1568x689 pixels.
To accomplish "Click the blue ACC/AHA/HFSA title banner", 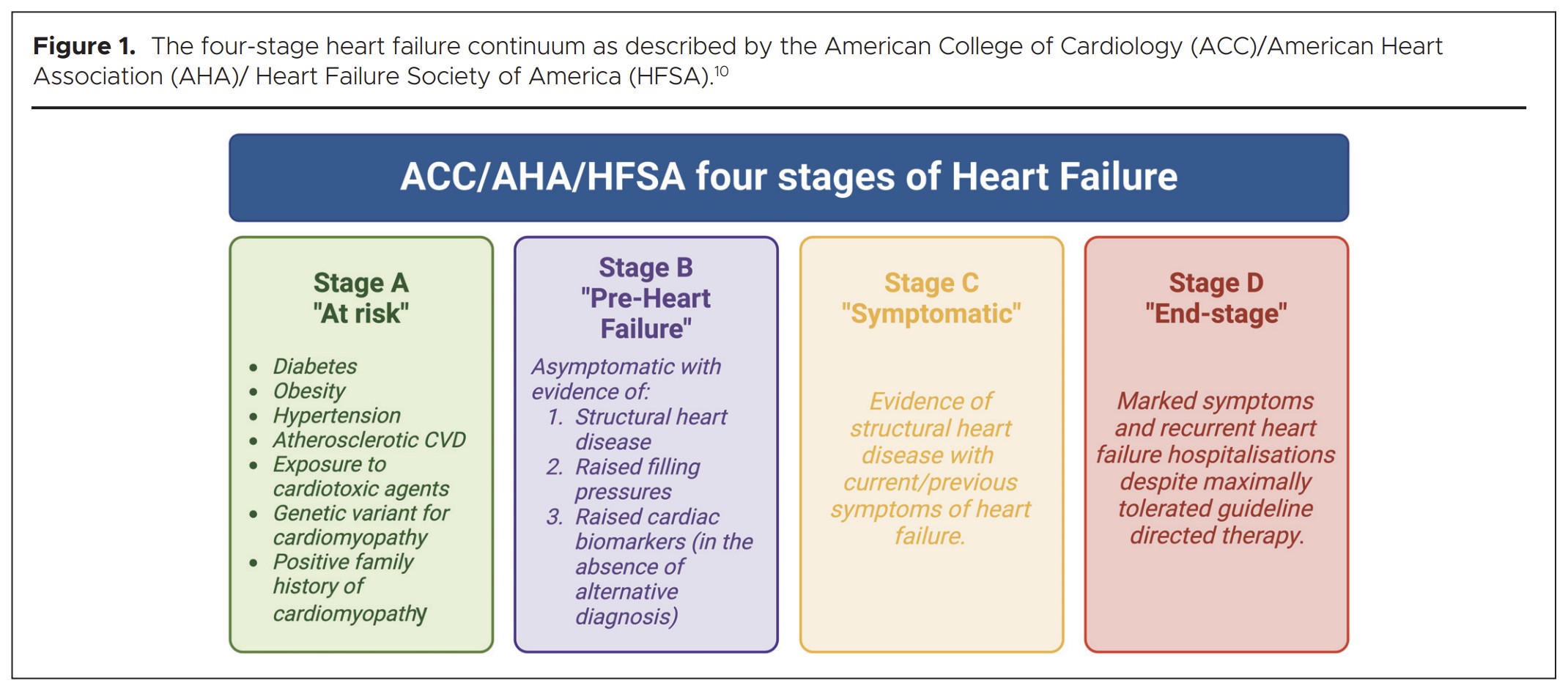I will click(x=788, y=177).
